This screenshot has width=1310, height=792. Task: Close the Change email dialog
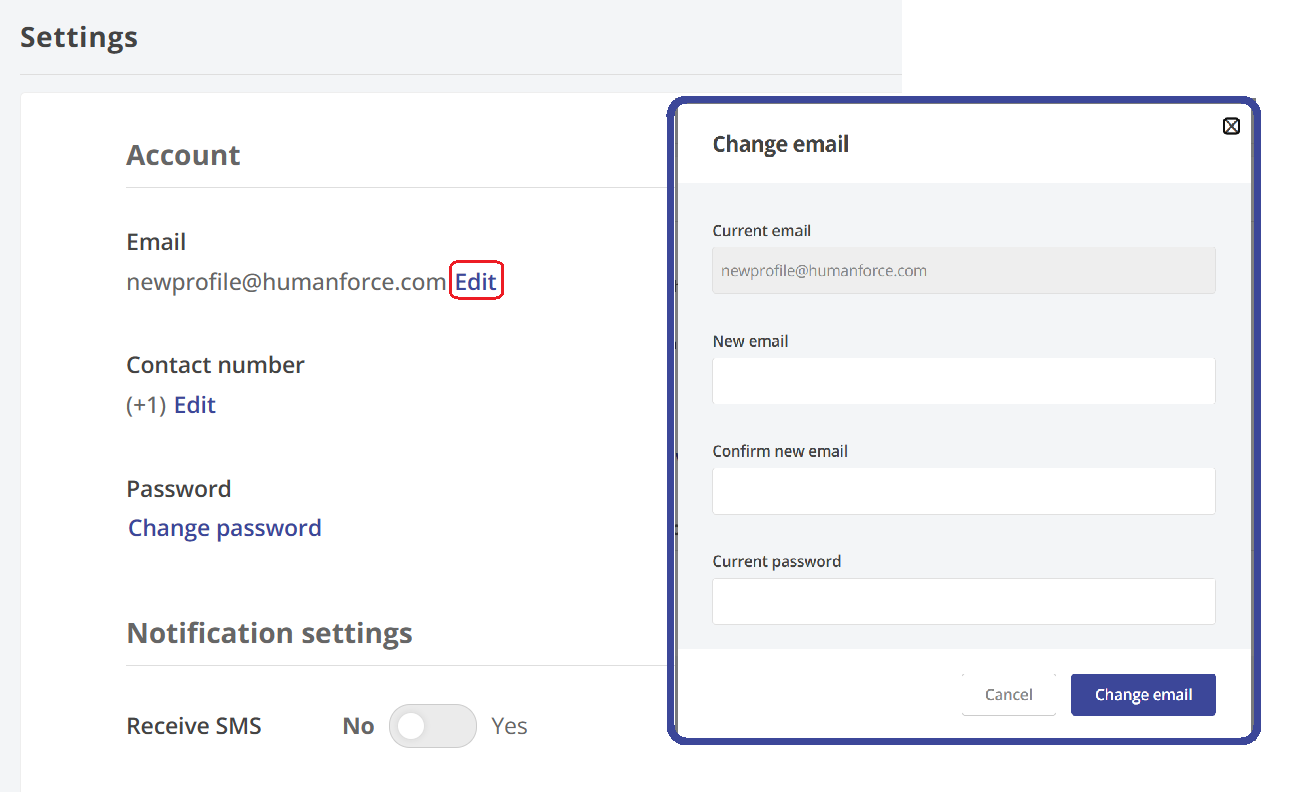pyautogui.click(x=1231, y=126)
